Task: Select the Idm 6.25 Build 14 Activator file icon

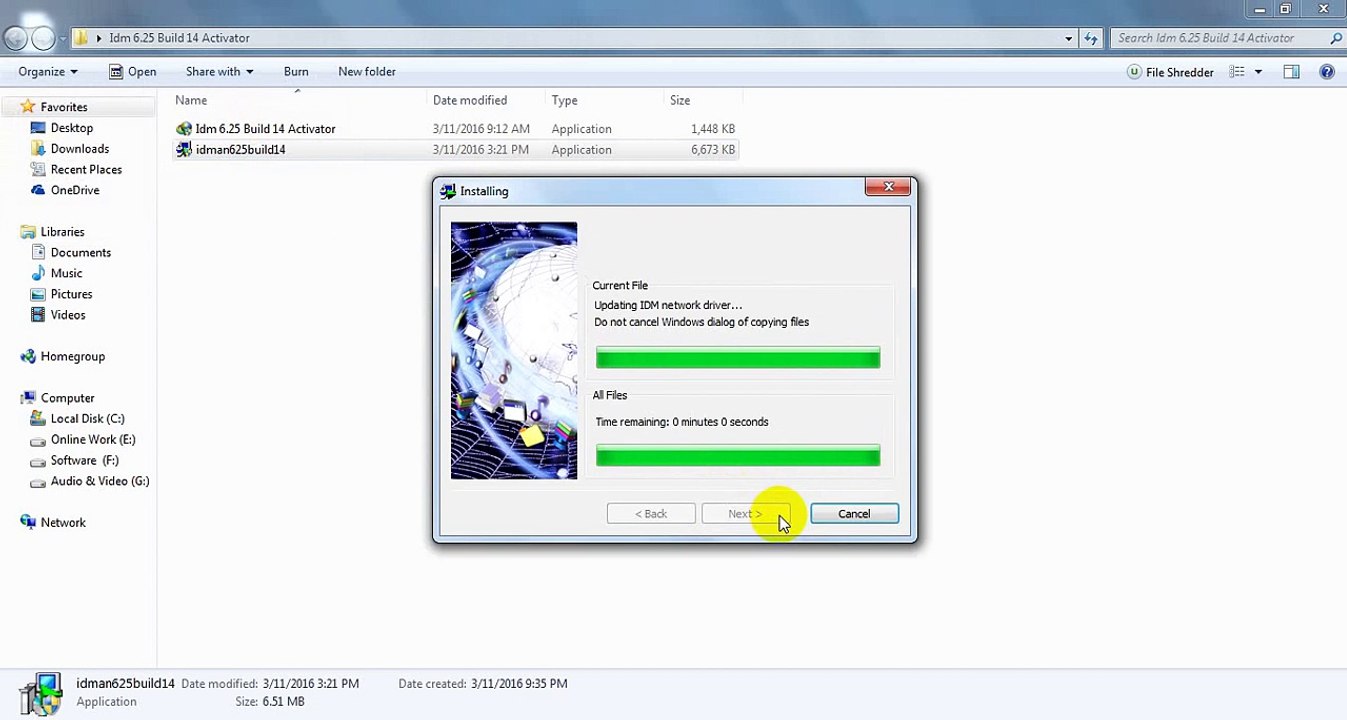Action: [x=184, y=129]
